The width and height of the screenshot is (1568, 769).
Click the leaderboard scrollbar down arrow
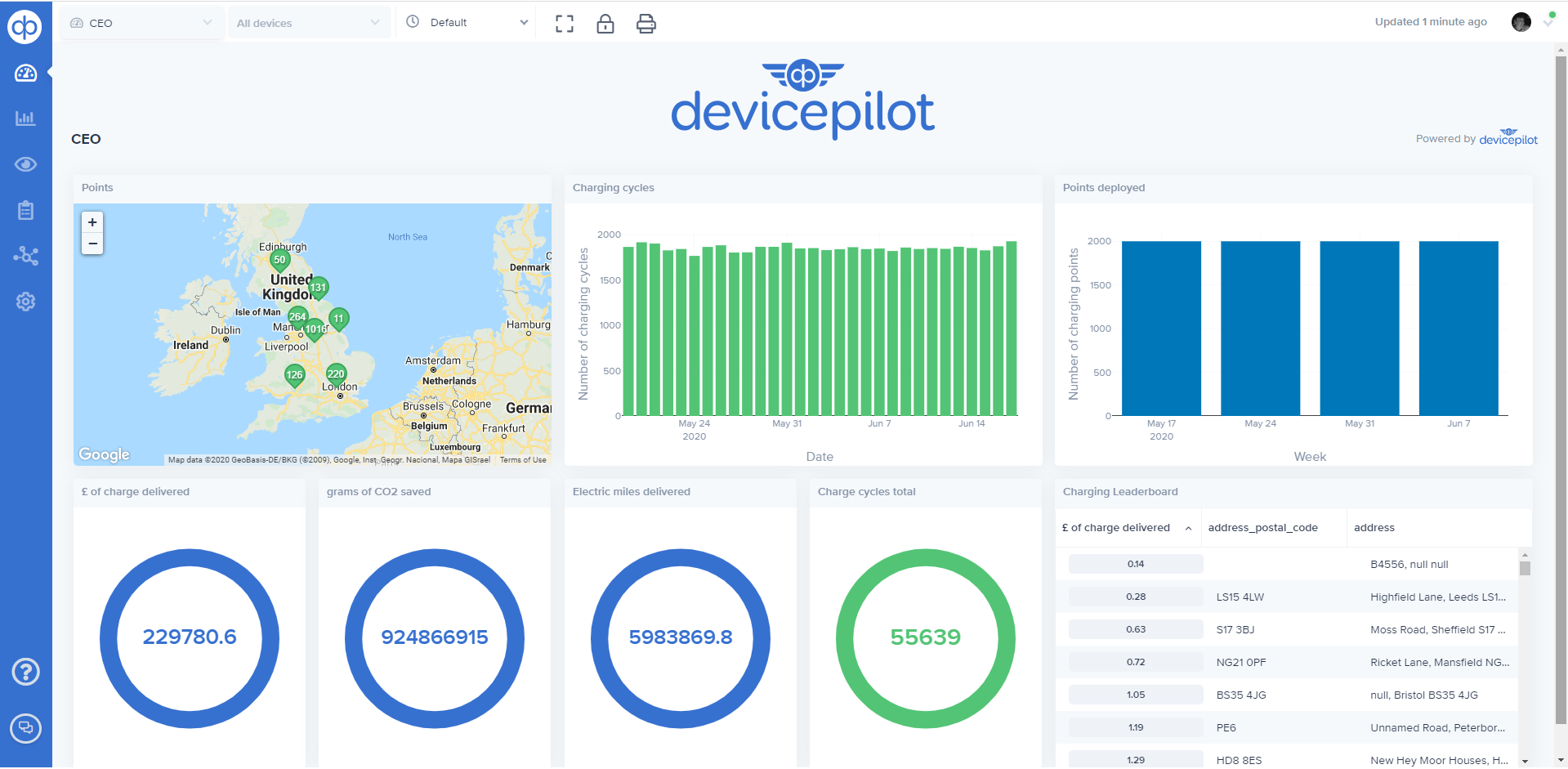point(1525,761)
